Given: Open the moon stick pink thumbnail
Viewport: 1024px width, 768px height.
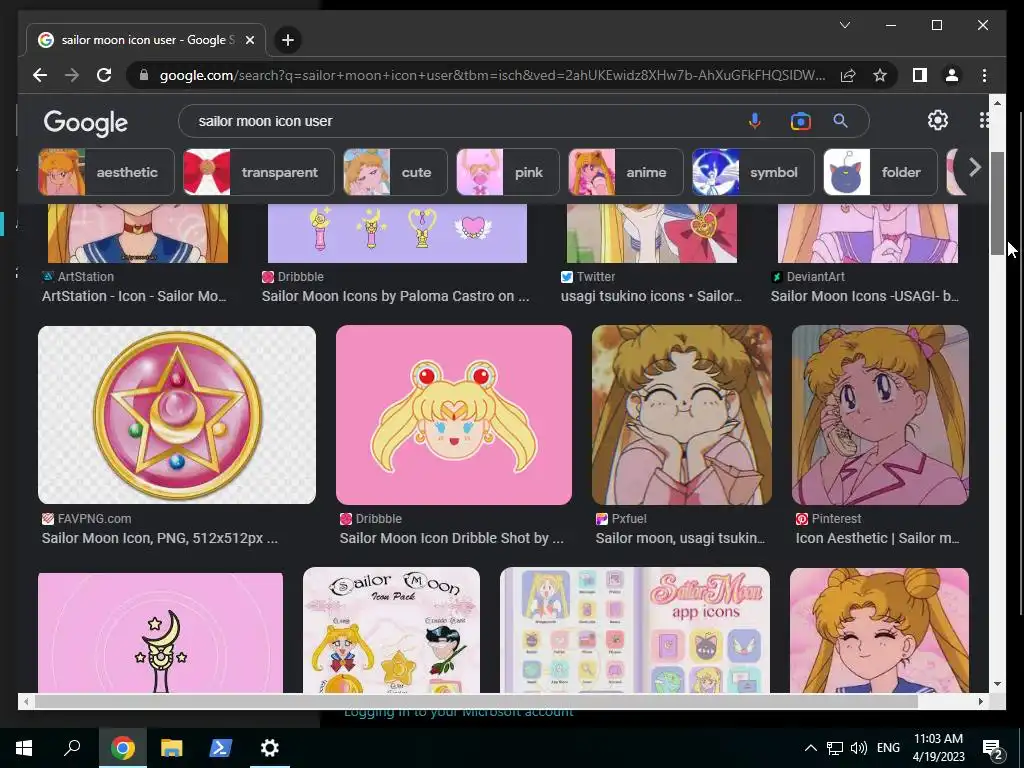Looking at the screenshot, I should click(161, 633).
